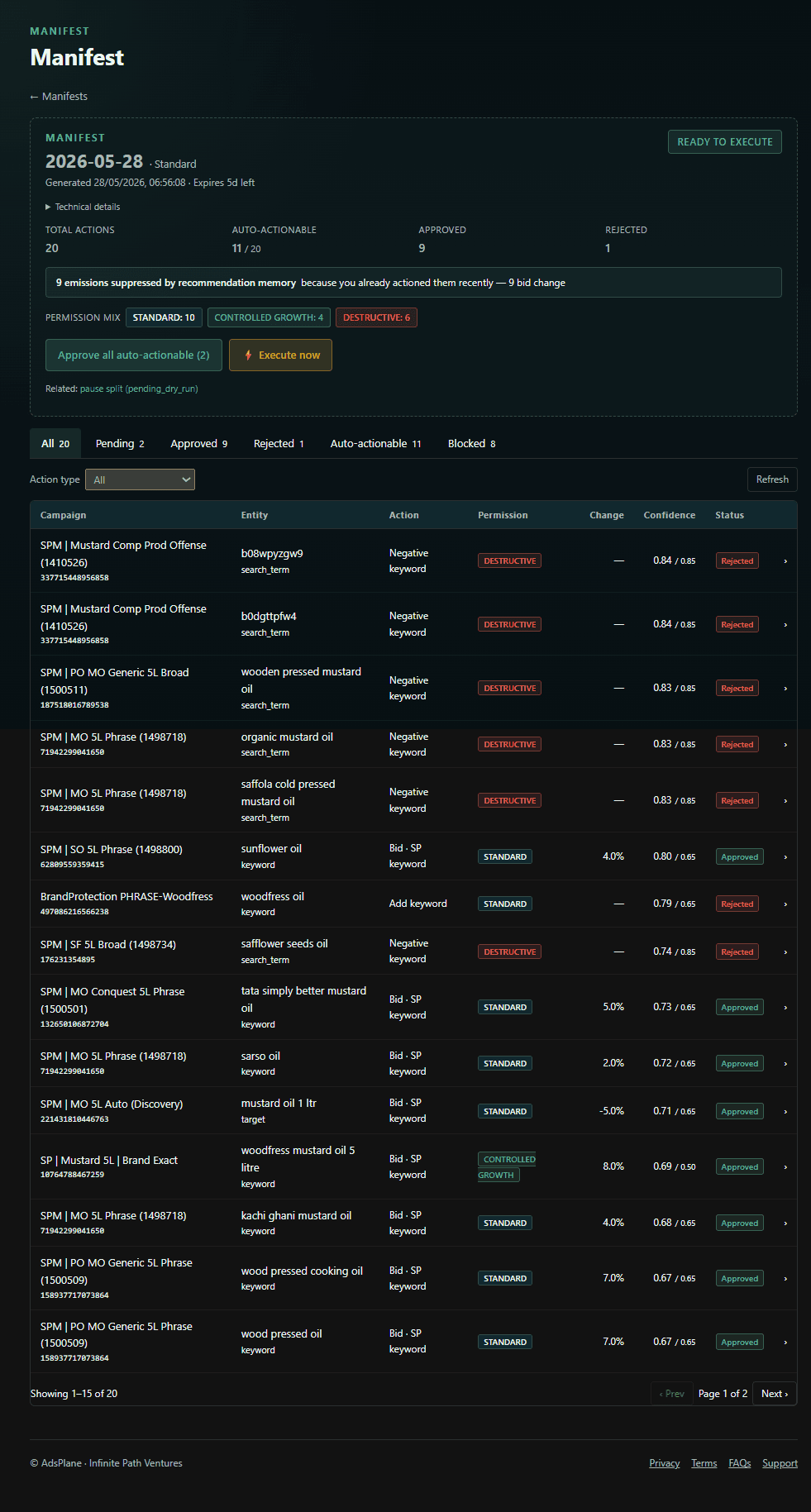Open the FAQs link in footer
This screenshot has width=811, height=1512.
click(x=740, y=1463)
